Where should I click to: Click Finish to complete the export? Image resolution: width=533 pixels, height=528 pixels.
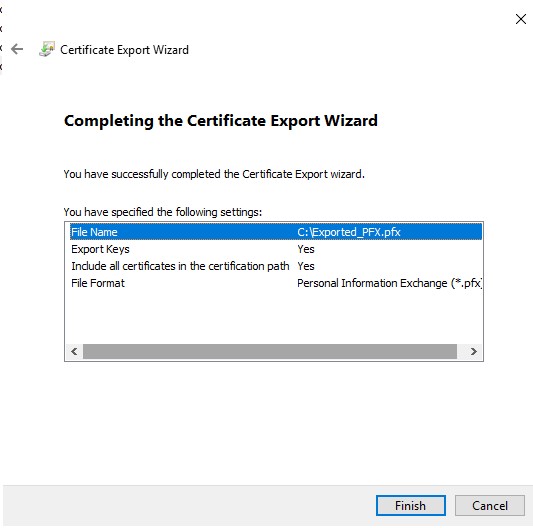pyautogui.click(x=411, y=506)
